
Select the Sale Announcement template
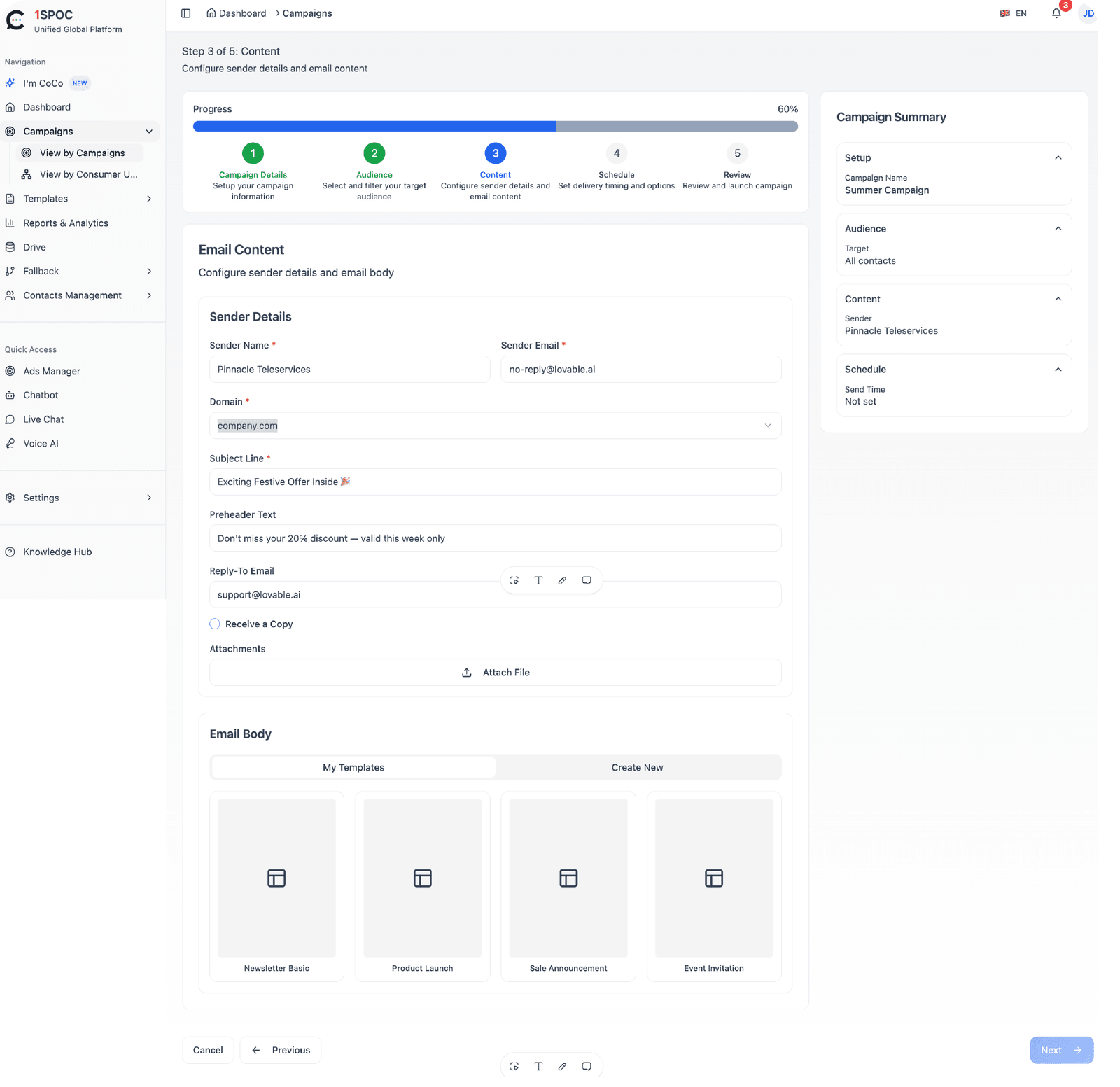click(x=568, y=886)
